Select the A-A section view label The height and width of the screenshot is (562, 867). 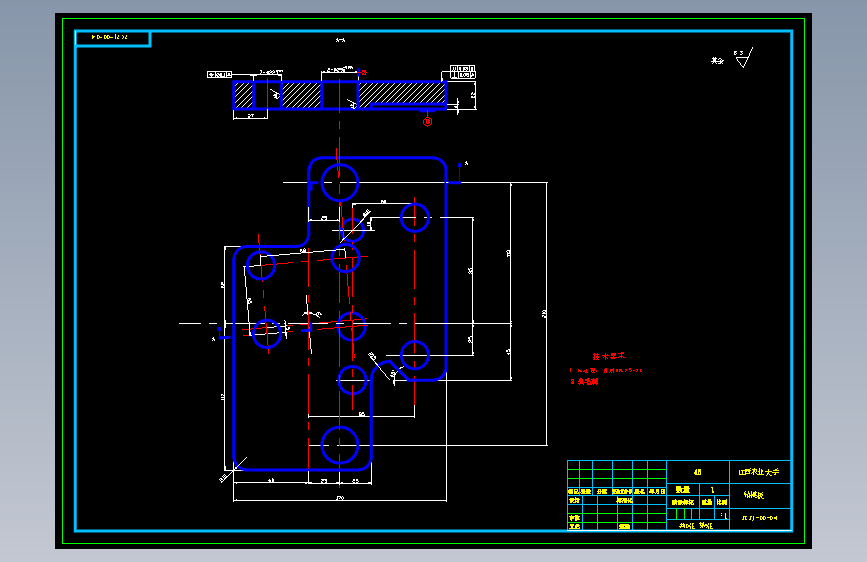340,40
